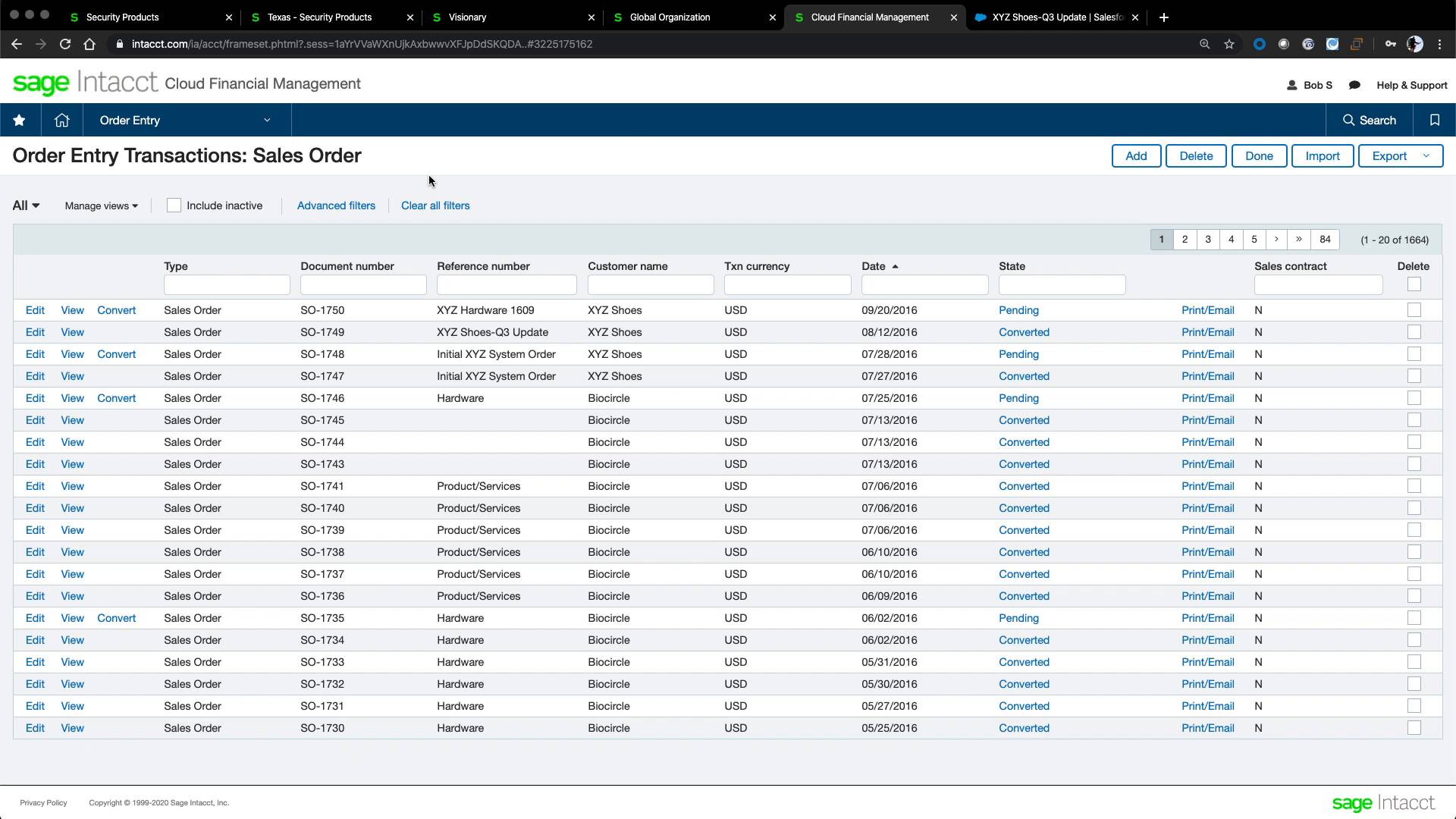Viewport: 1456px width, 819px height.
Task: Click the Bob S user profile icon
Action: point(1292,85)
